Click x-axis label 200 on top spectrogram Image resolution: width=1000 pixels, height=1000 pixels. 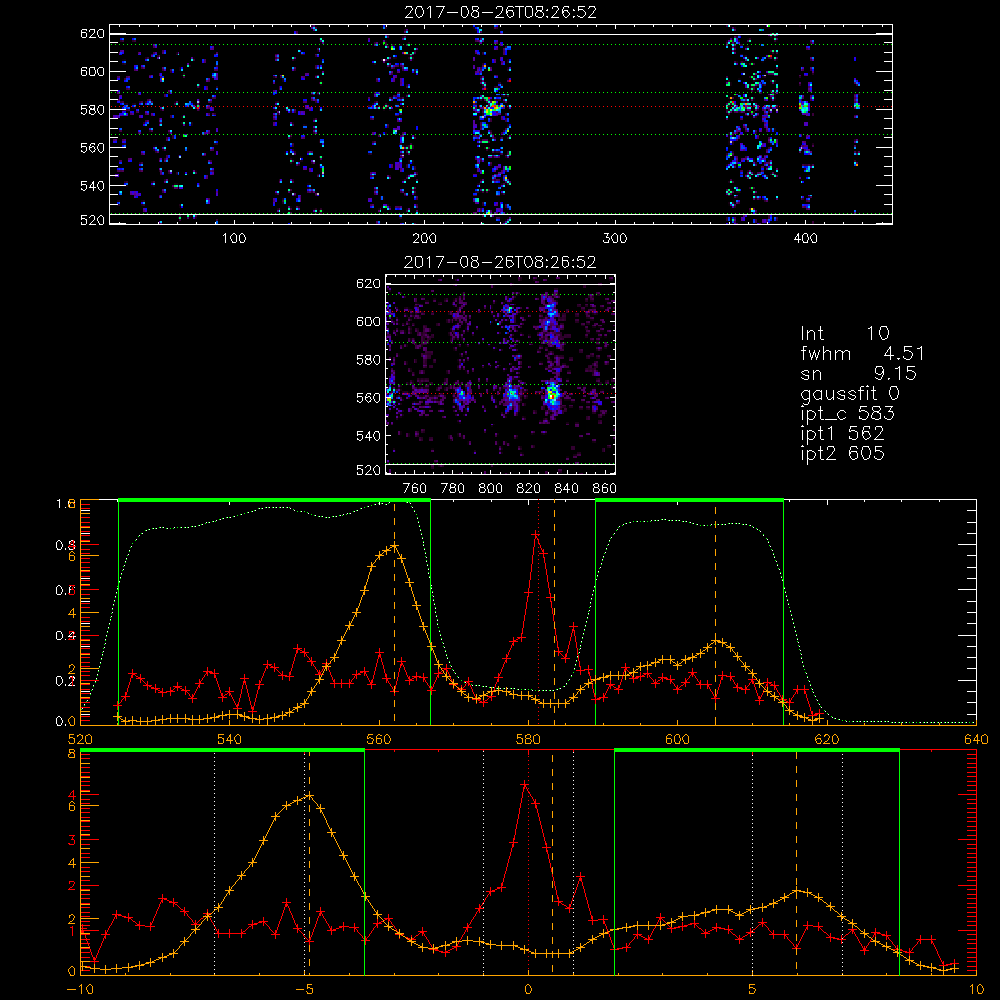point(424,239)
